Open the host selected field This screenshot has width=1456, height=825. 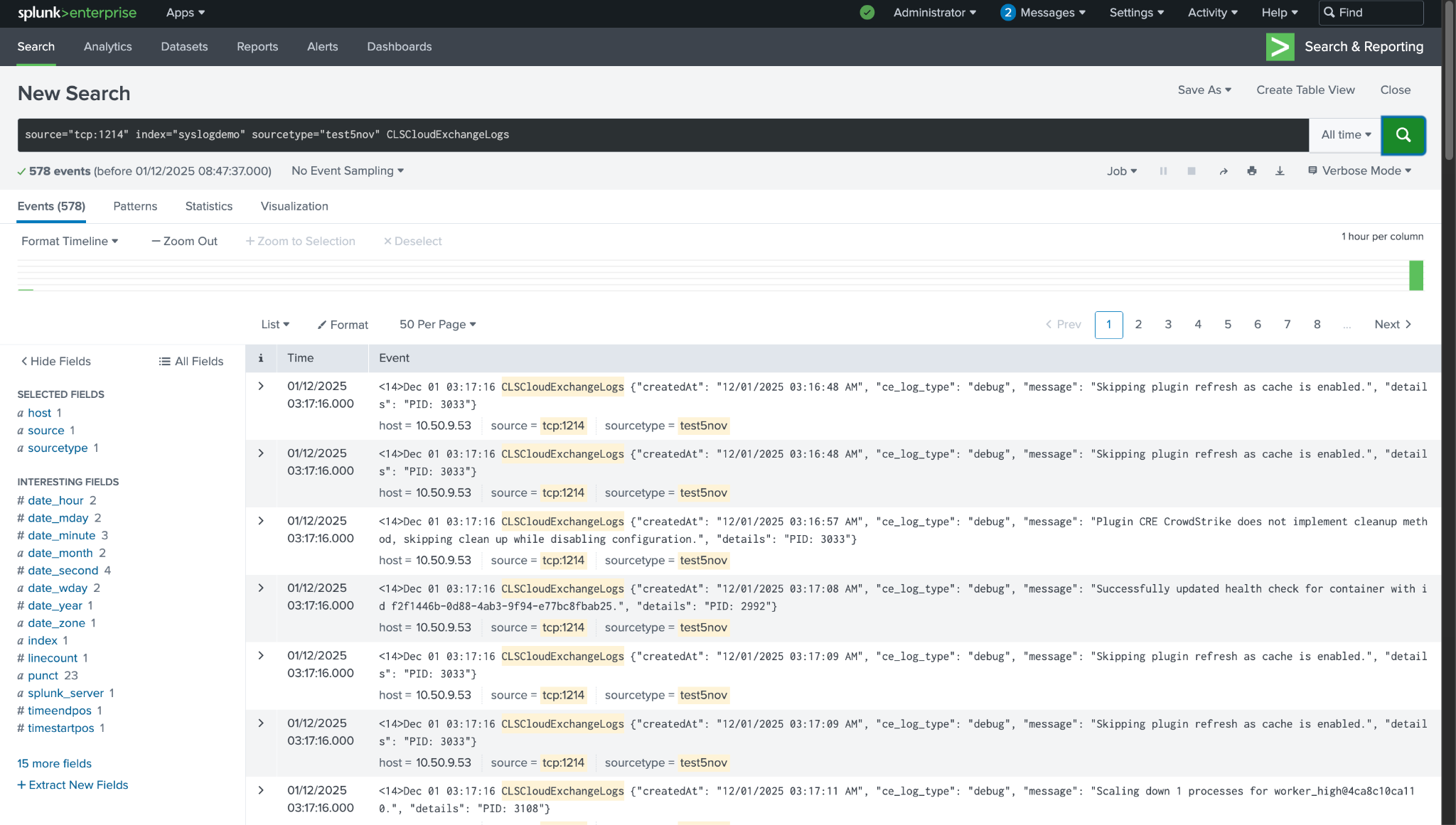tap(39, 413)
